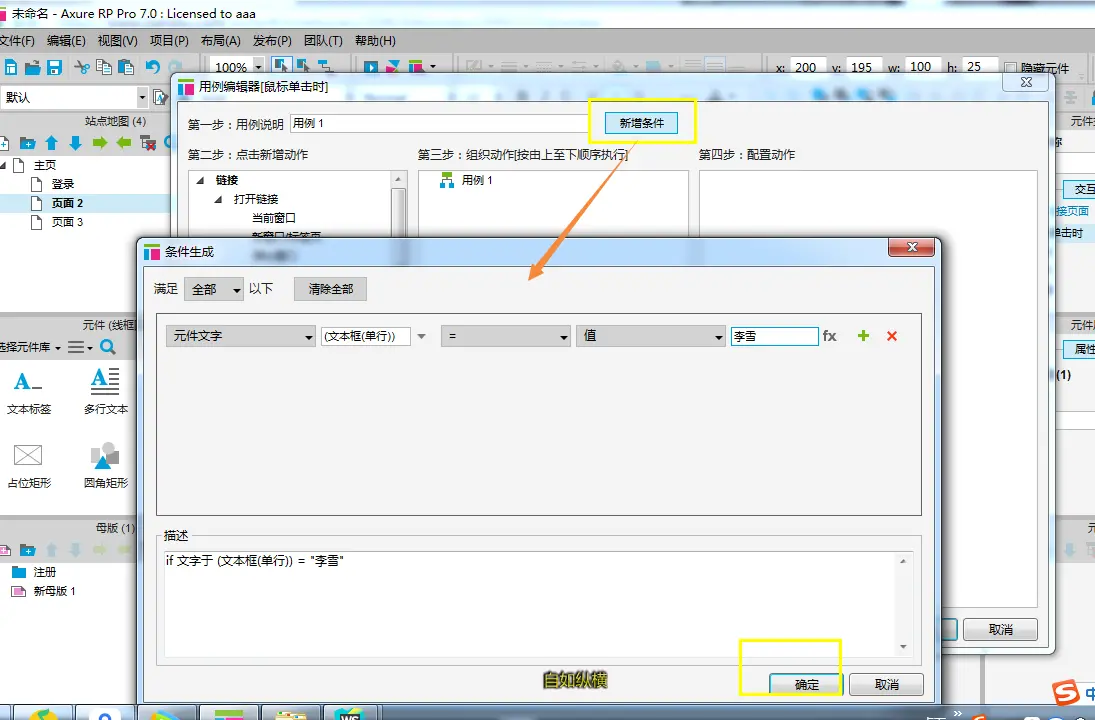Click the style painter icon beside 默认

(160, 97)
